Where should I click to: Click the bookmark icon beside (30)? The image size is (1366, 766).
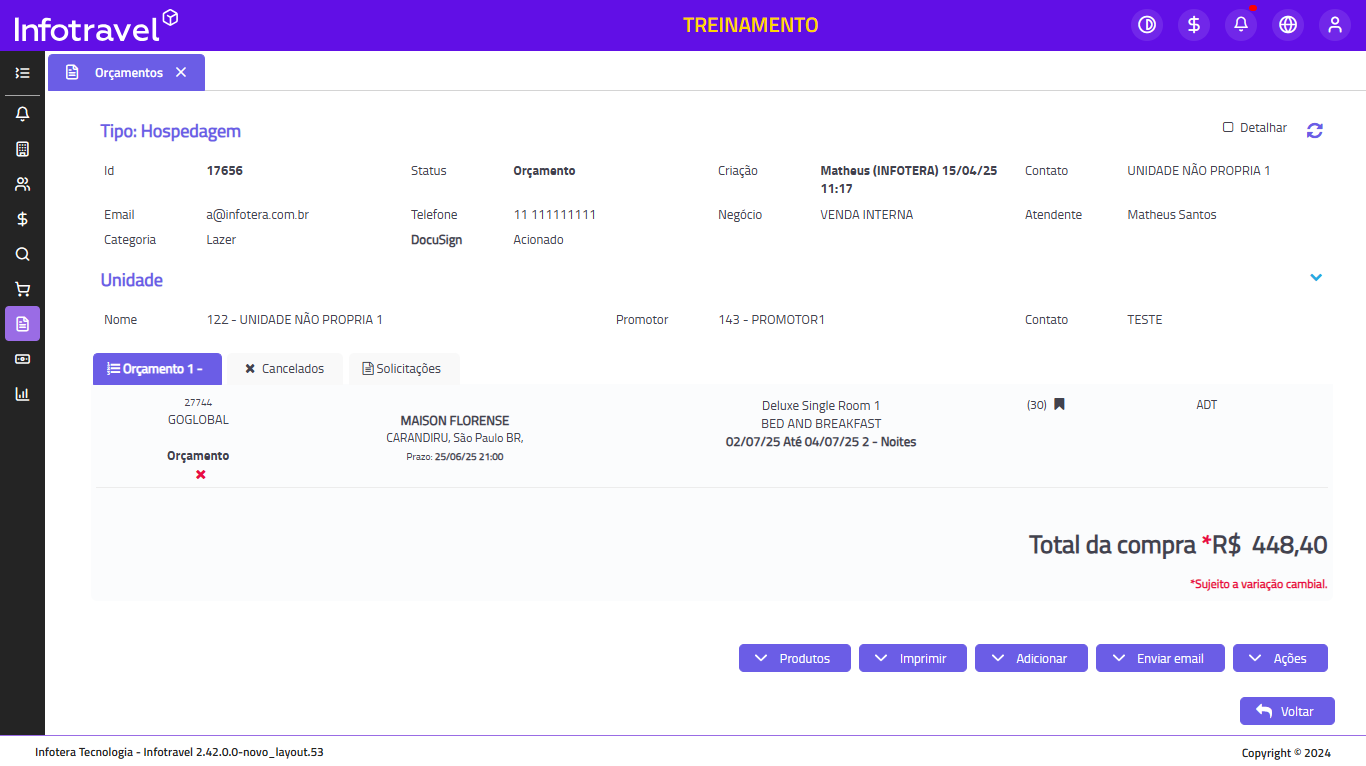pyautogui.click(x=1059, y=405)
